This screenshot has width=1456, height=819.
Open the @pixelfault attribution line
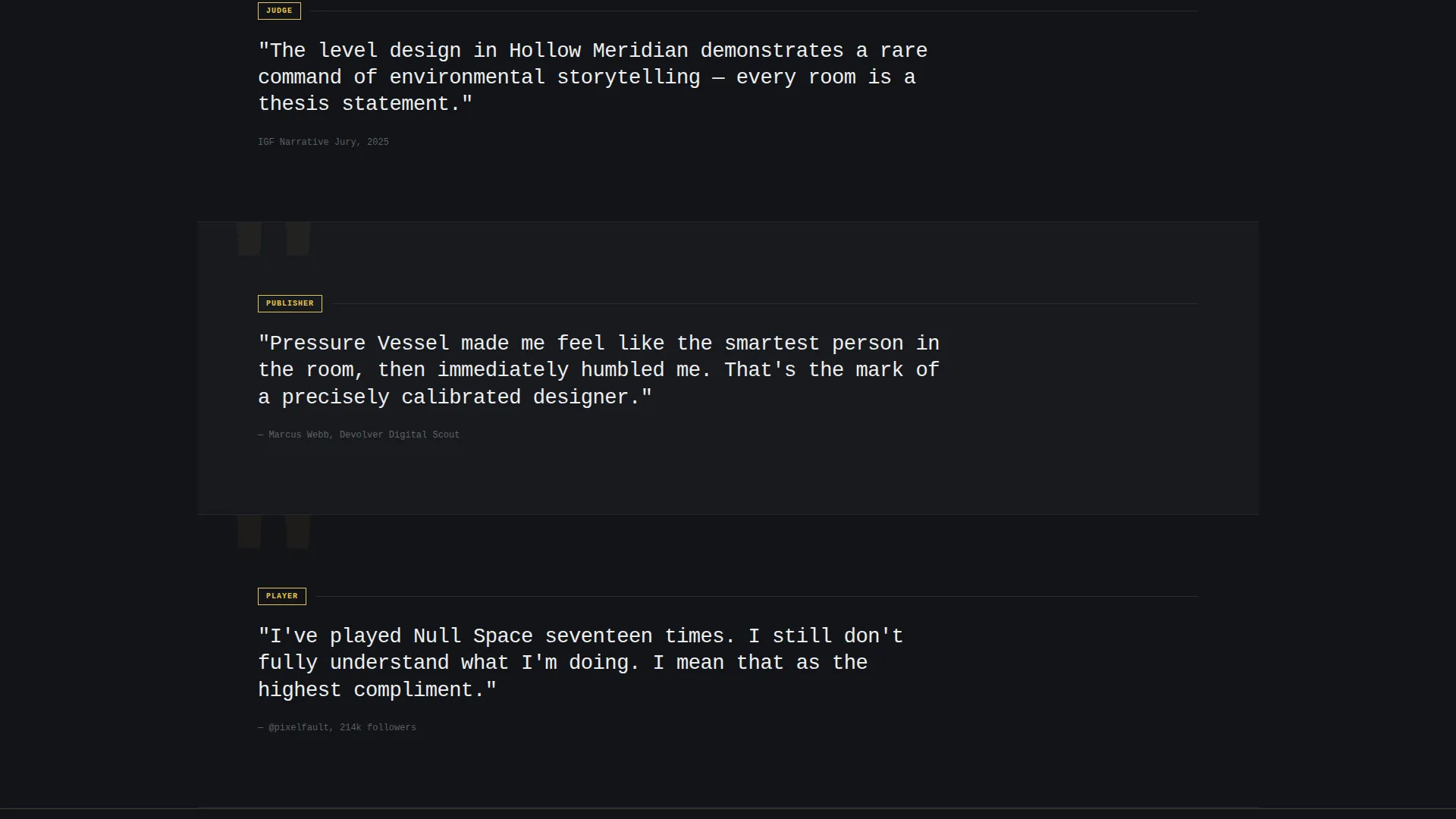click(x=337, y=727)
